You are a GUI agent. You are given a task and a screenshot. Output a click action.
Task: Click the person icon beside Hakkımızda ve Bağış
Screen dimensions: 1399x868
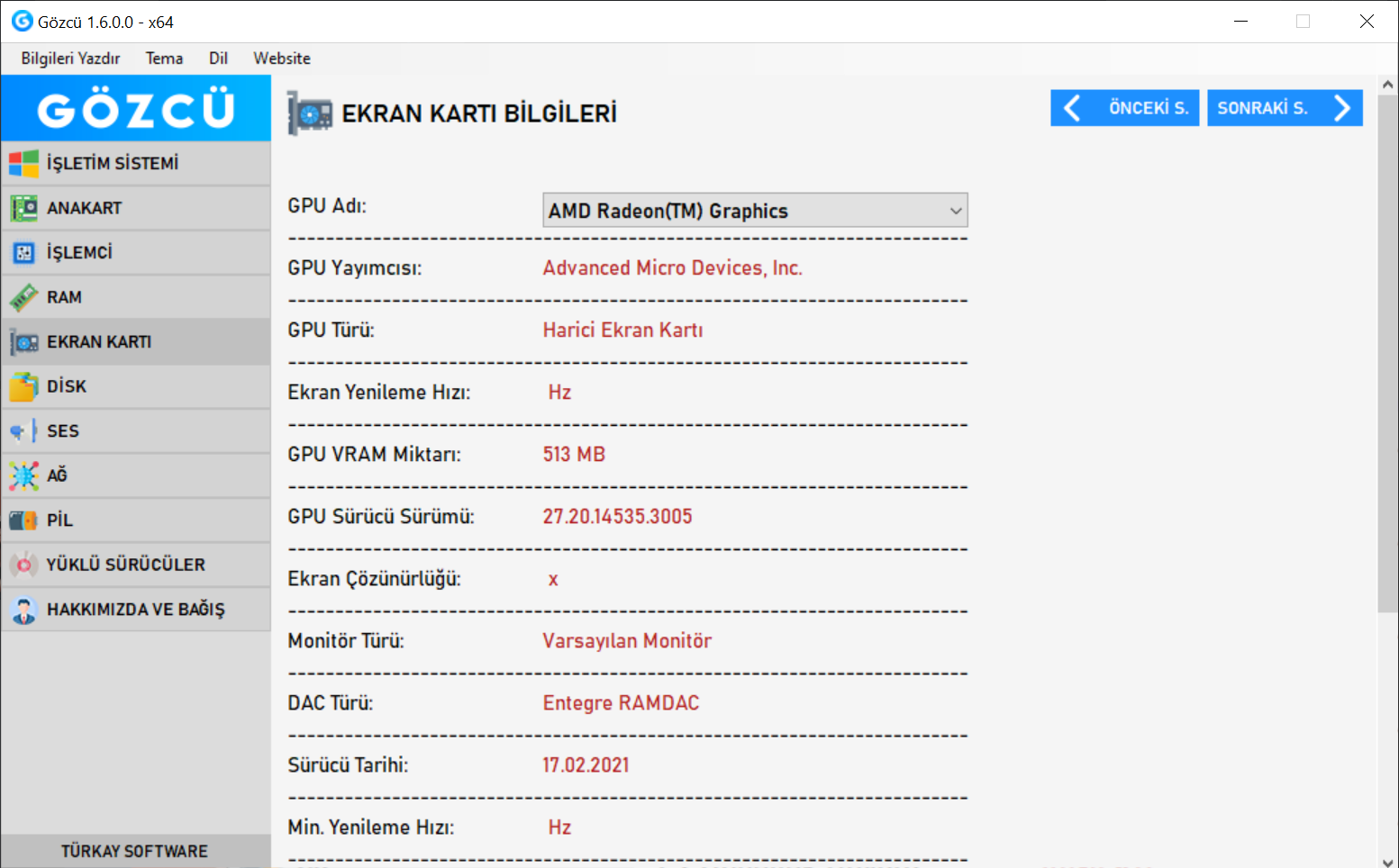click(x=23, y=610)
